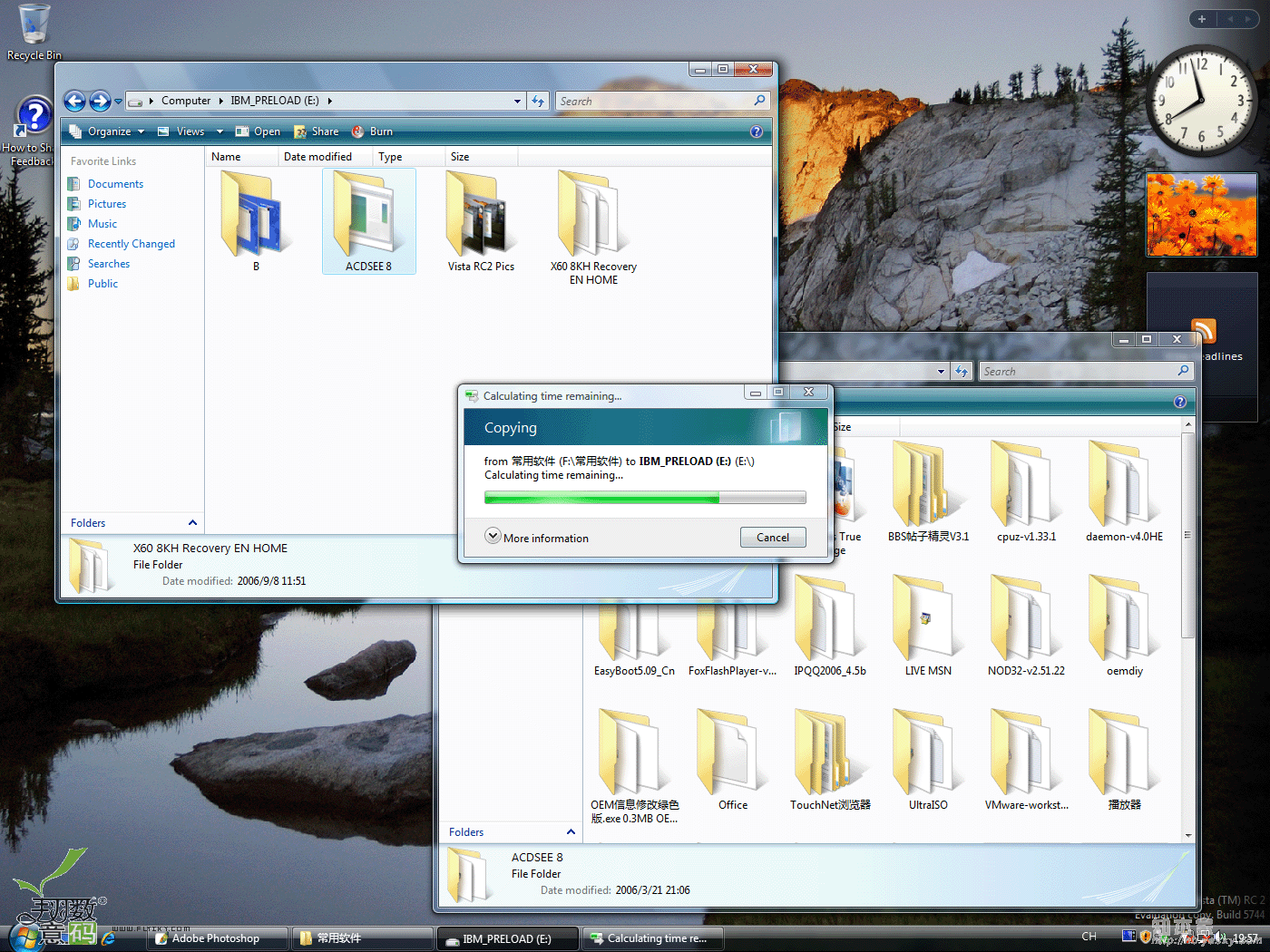
Task: Select the NOD32-v2.51.22 folder
Action: [1026, 626]
